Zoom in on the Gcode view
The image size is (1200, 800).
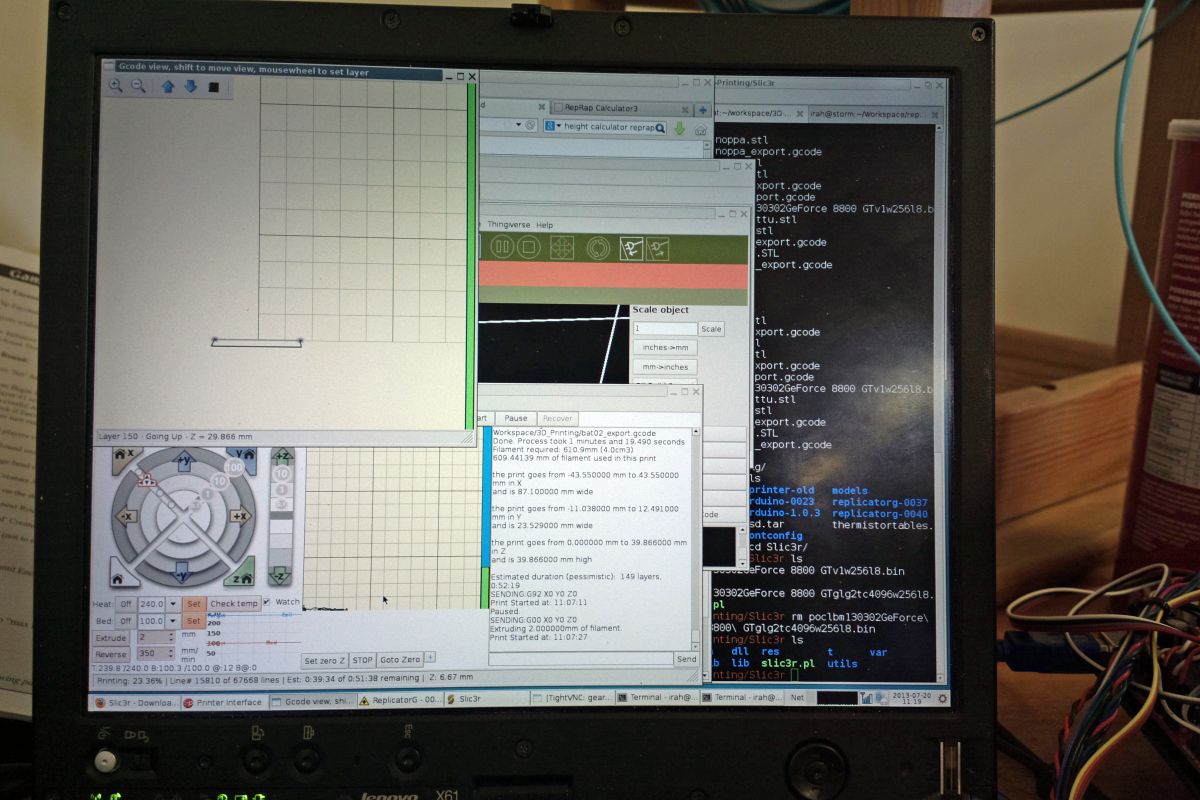[x=116, y=87]
